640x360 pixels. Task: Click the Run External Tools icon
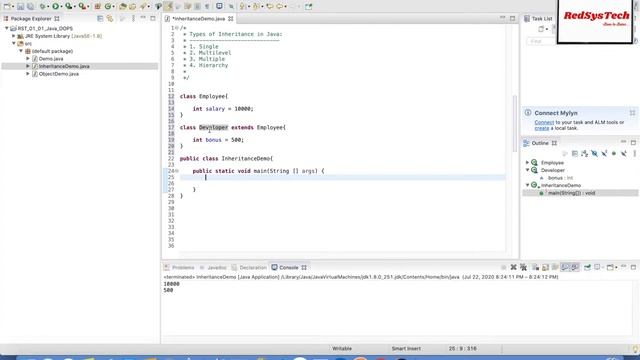(82, 7)
